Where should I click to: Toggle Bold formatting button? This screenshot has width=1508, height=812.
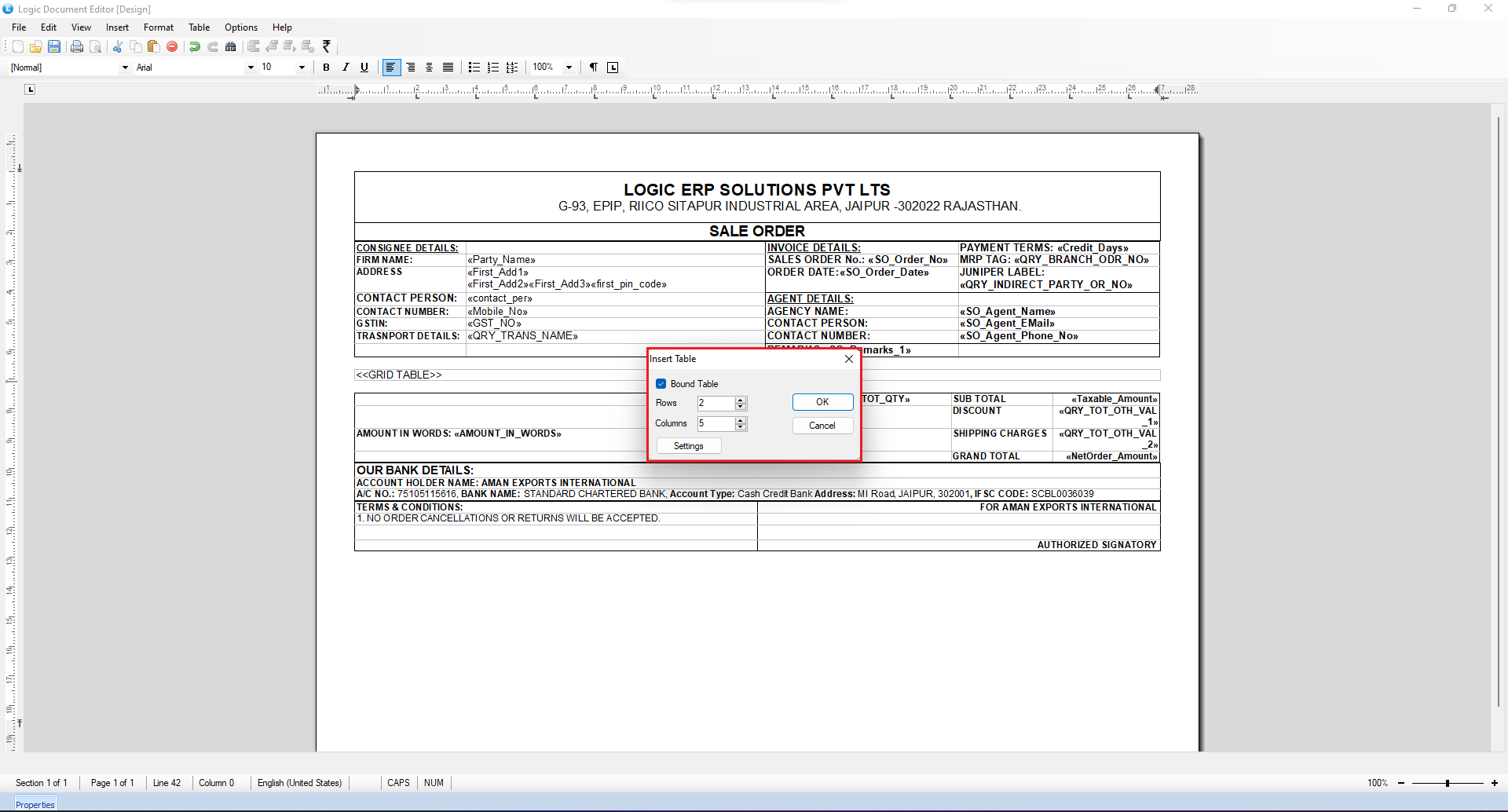[326, 68]
